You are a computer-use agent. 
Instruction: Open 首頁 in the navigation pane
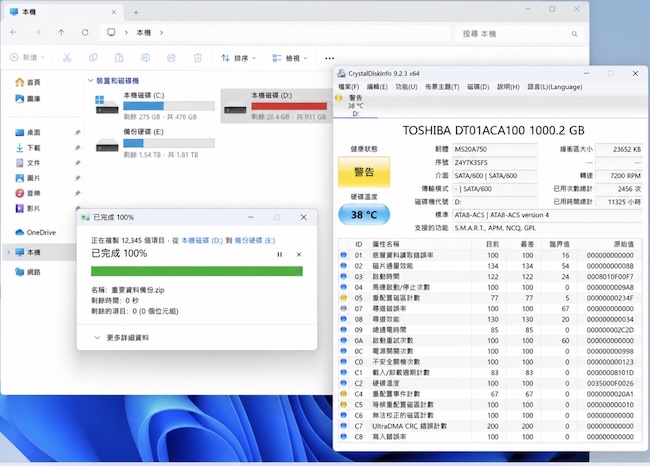pyautogui.click(x=28, y=83)
